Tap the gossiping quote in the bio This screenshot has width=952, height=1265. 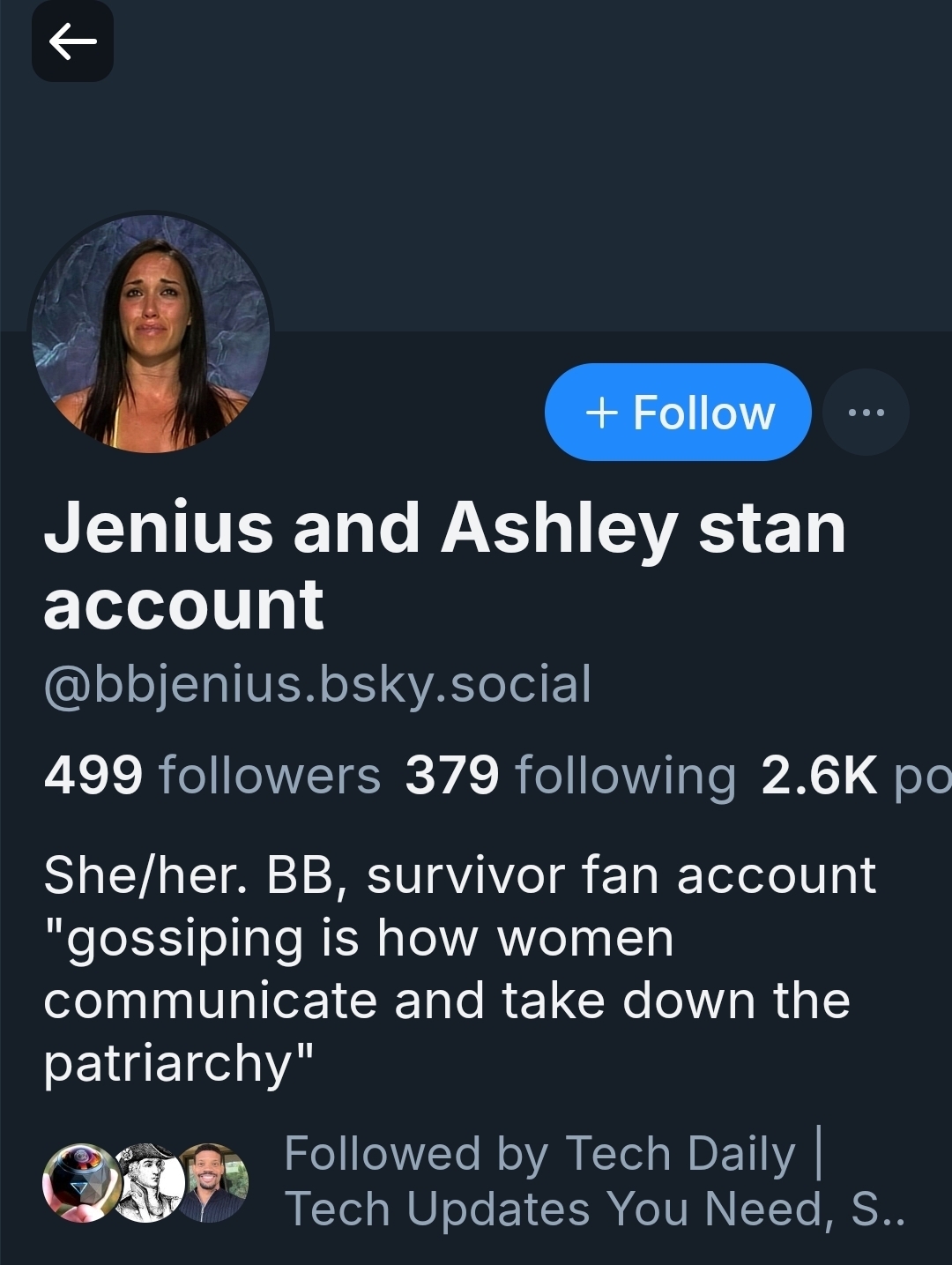pos(446,1001)
